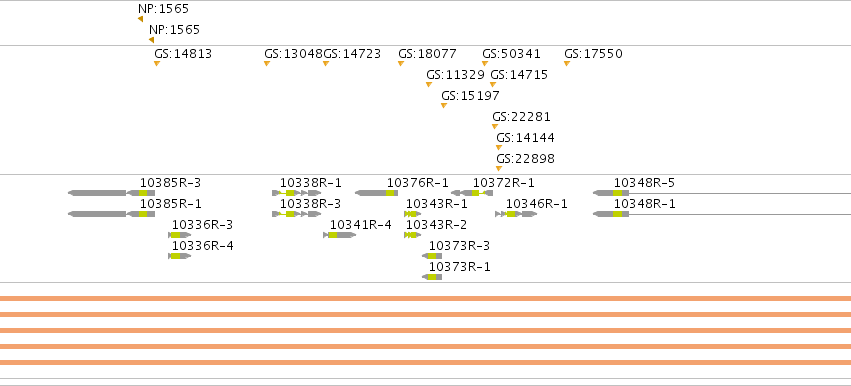Screen dimensions: 851x386
Task: Click the 10348R-5 label text
Action: (x=644, y=183)
